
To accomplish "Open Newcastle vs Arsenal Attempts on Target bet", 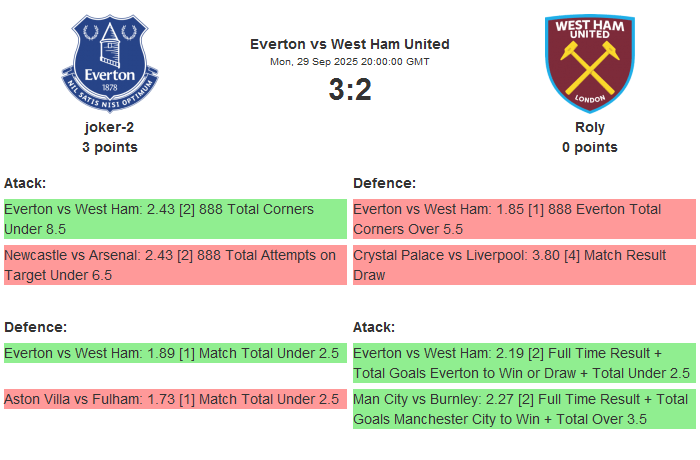I will click(175, 265).
